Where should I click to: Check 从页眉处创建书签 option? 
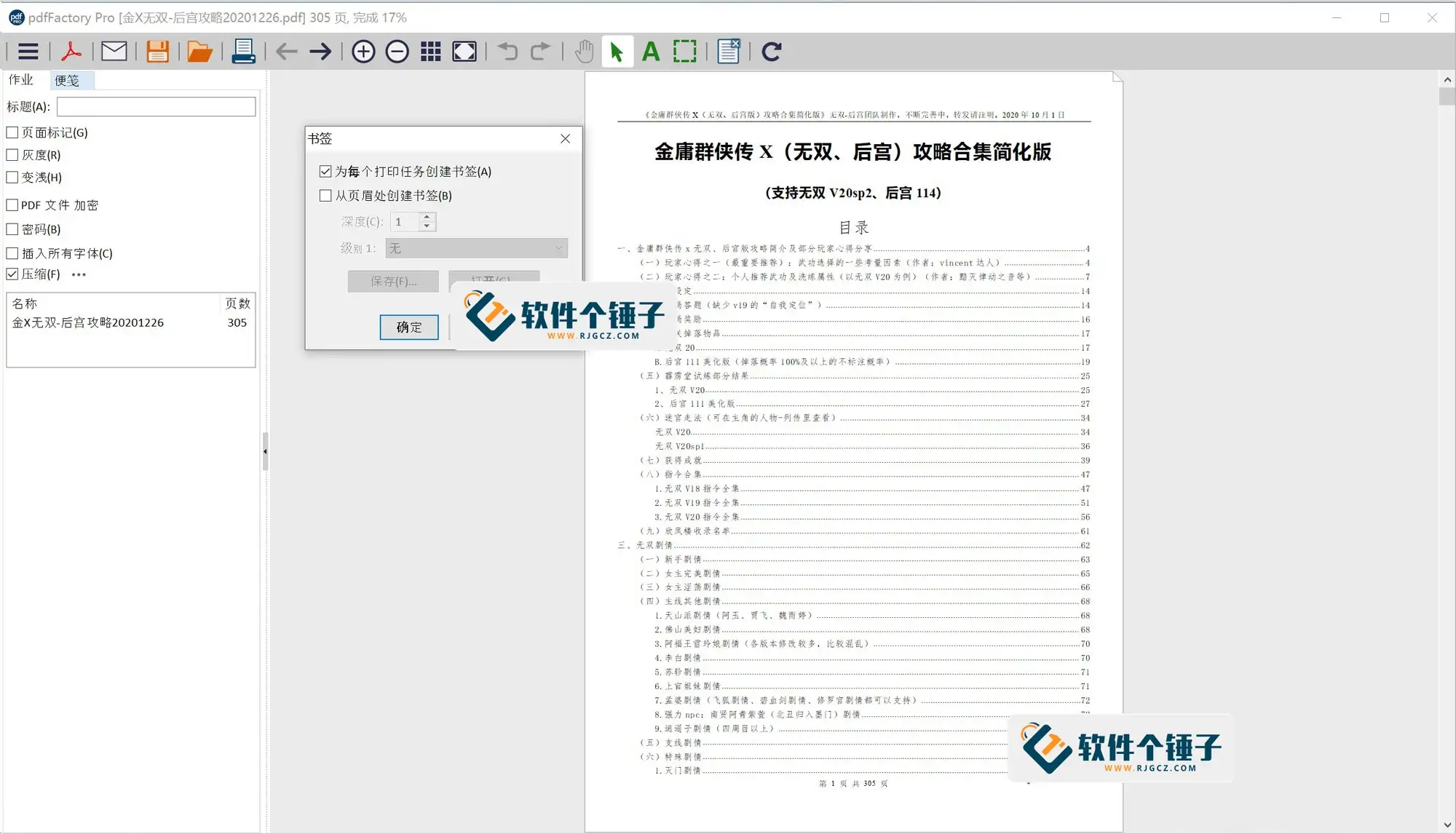325,196
